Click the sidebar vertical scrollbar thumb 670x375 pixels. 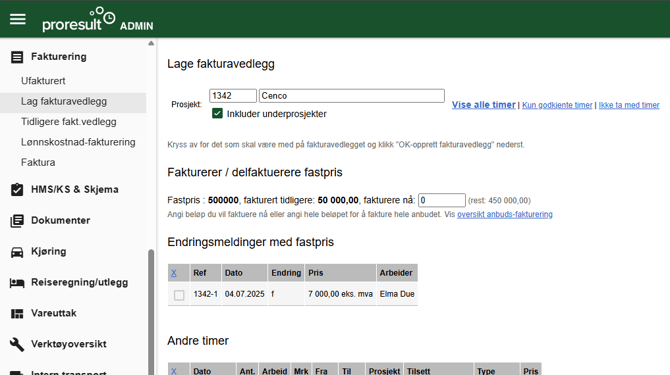point(151,312)
